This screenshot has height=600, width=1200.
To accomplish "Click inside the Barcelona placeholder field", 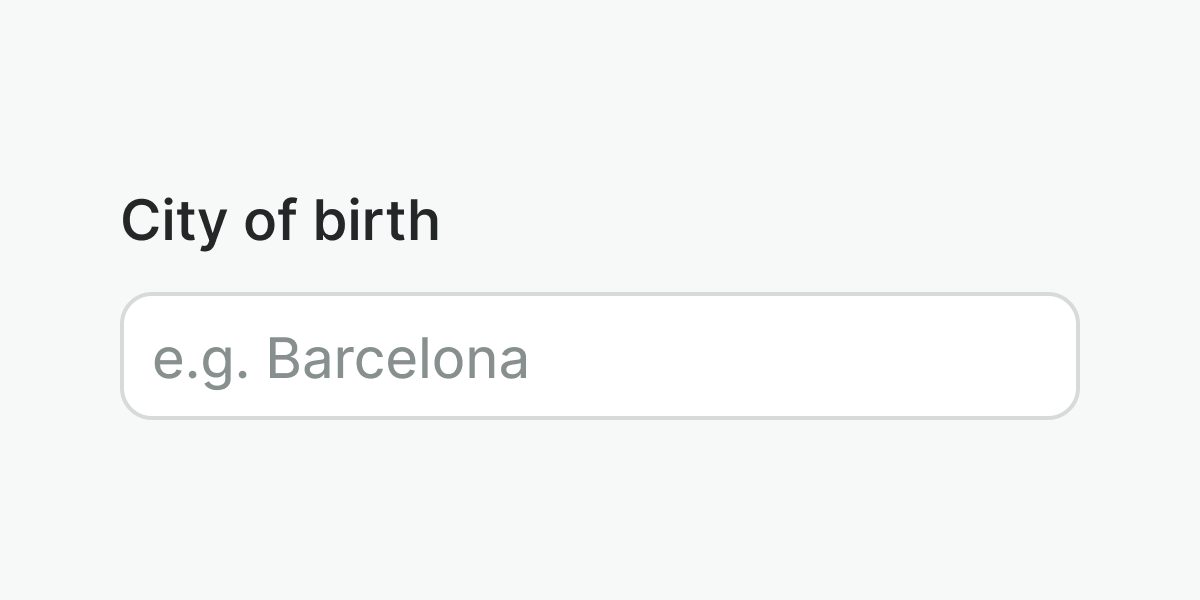I will coord(600,356).
